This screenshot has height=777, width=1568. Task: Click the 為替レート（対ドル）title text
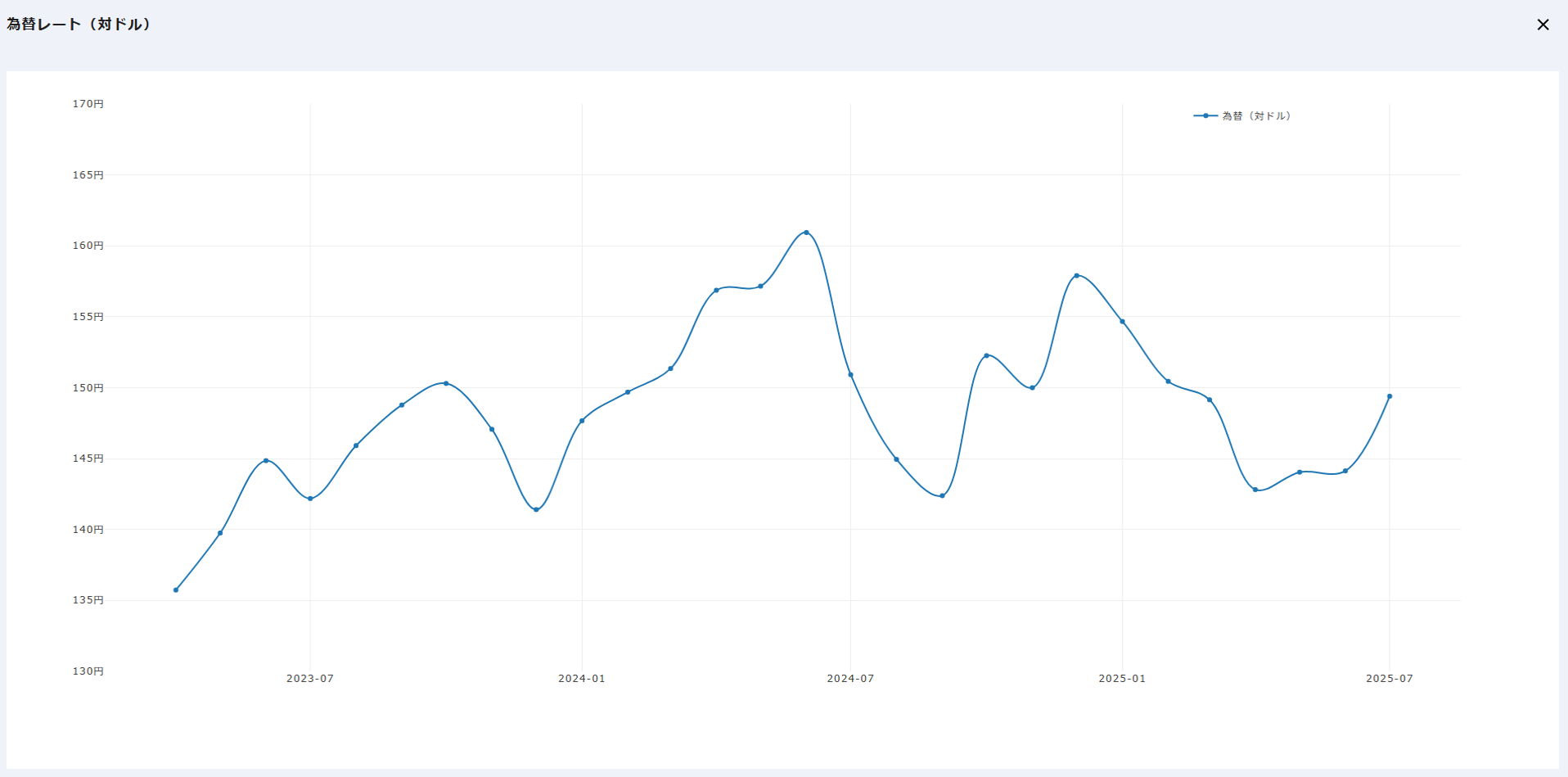click(x=79, y=25)
